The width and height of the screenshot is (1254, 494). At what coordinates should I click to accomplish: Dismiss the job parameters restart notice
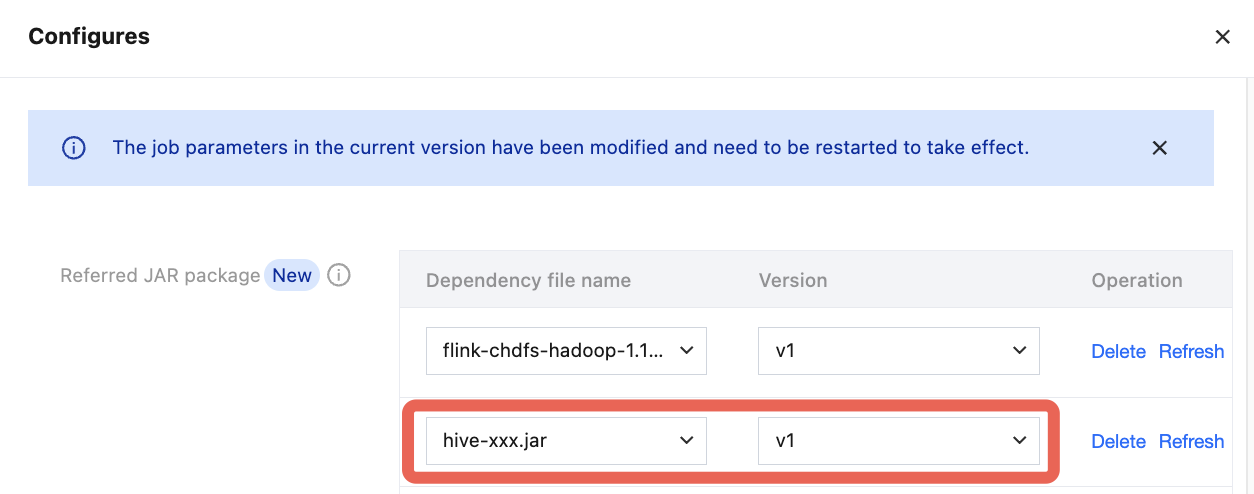(x=1160, y=148)
